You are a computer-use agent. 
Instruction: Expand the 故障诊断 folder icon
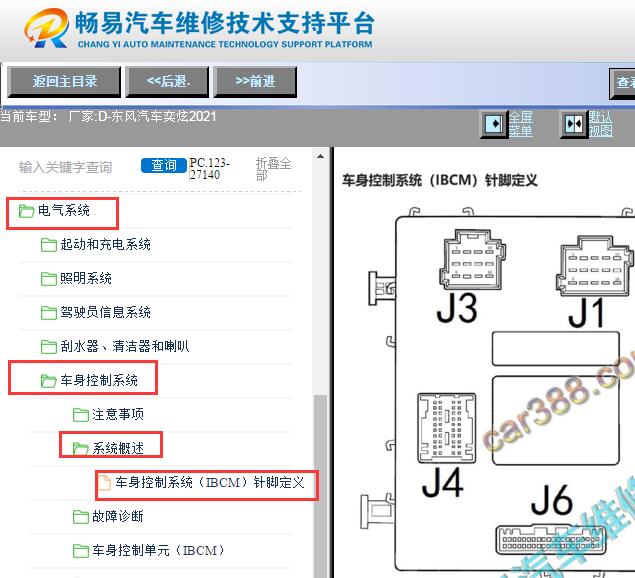tap(81, 517)
